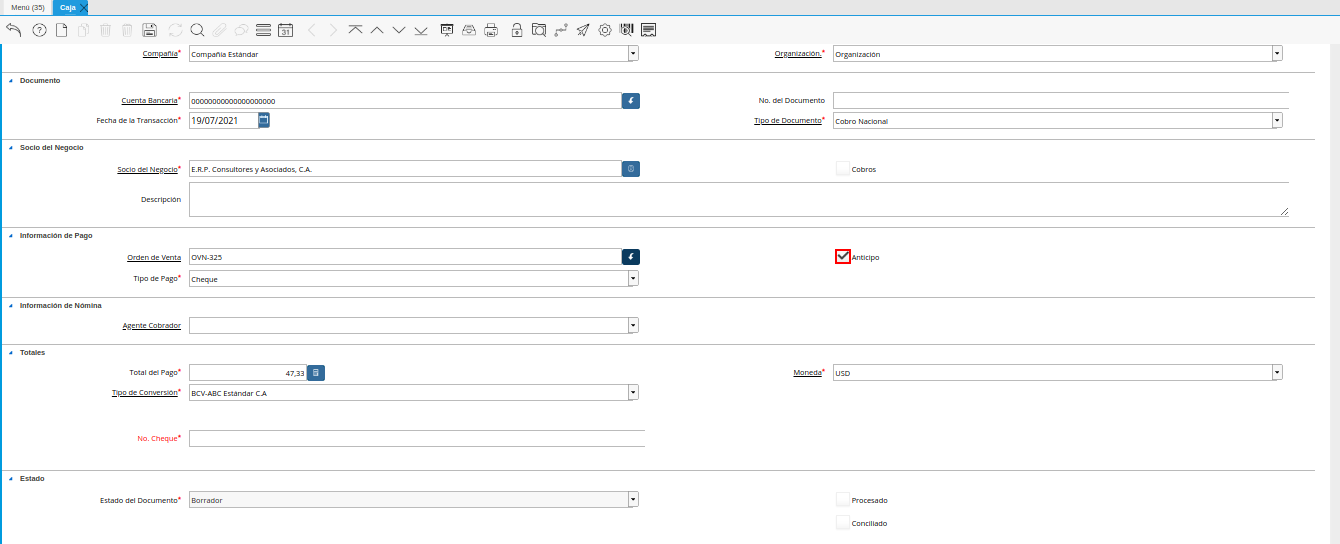Enable the Cobros checkbox

point(842,169)
